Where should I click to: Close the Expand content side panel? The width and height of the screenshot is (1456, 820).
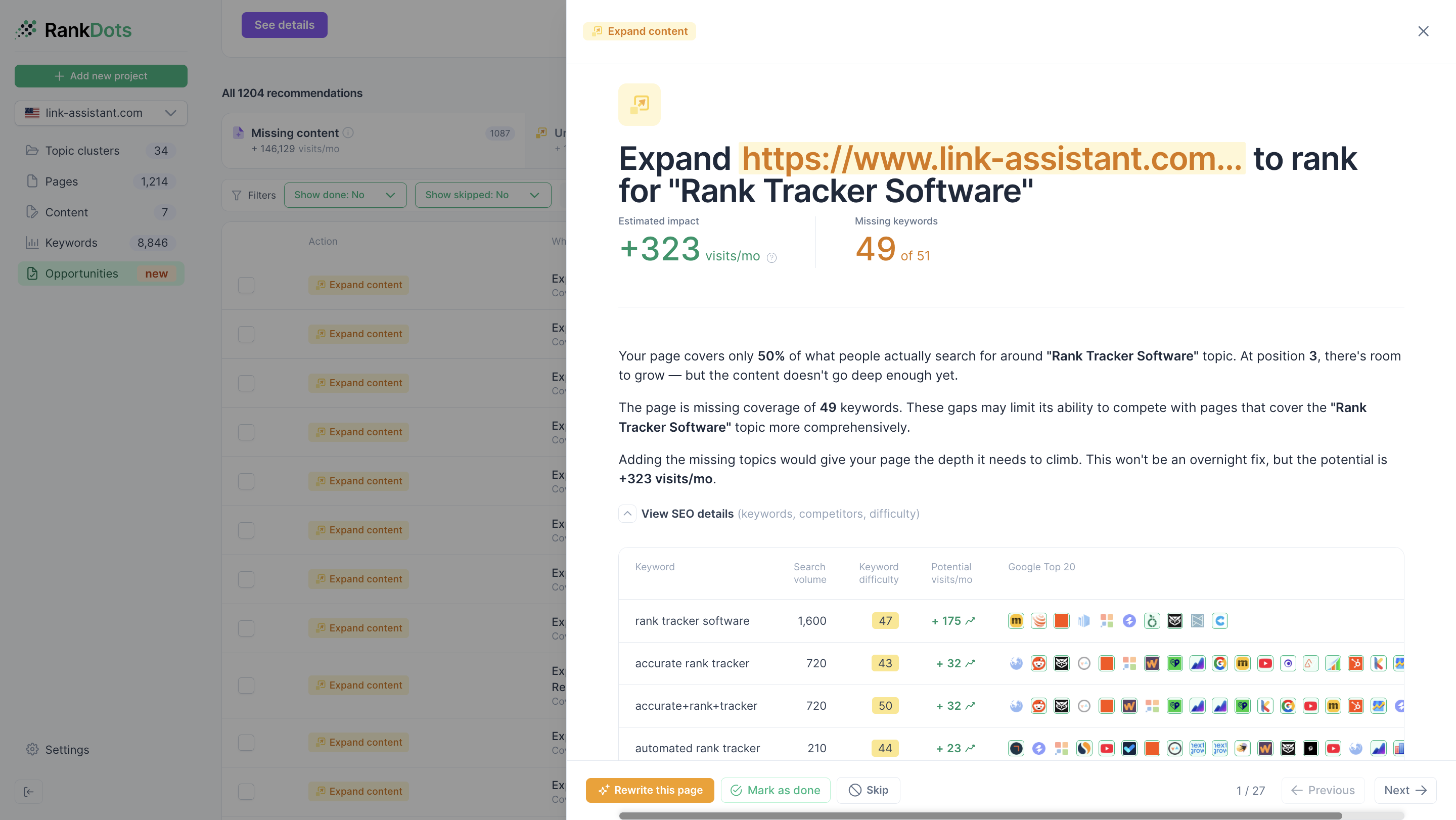(x=1423, y=31)
